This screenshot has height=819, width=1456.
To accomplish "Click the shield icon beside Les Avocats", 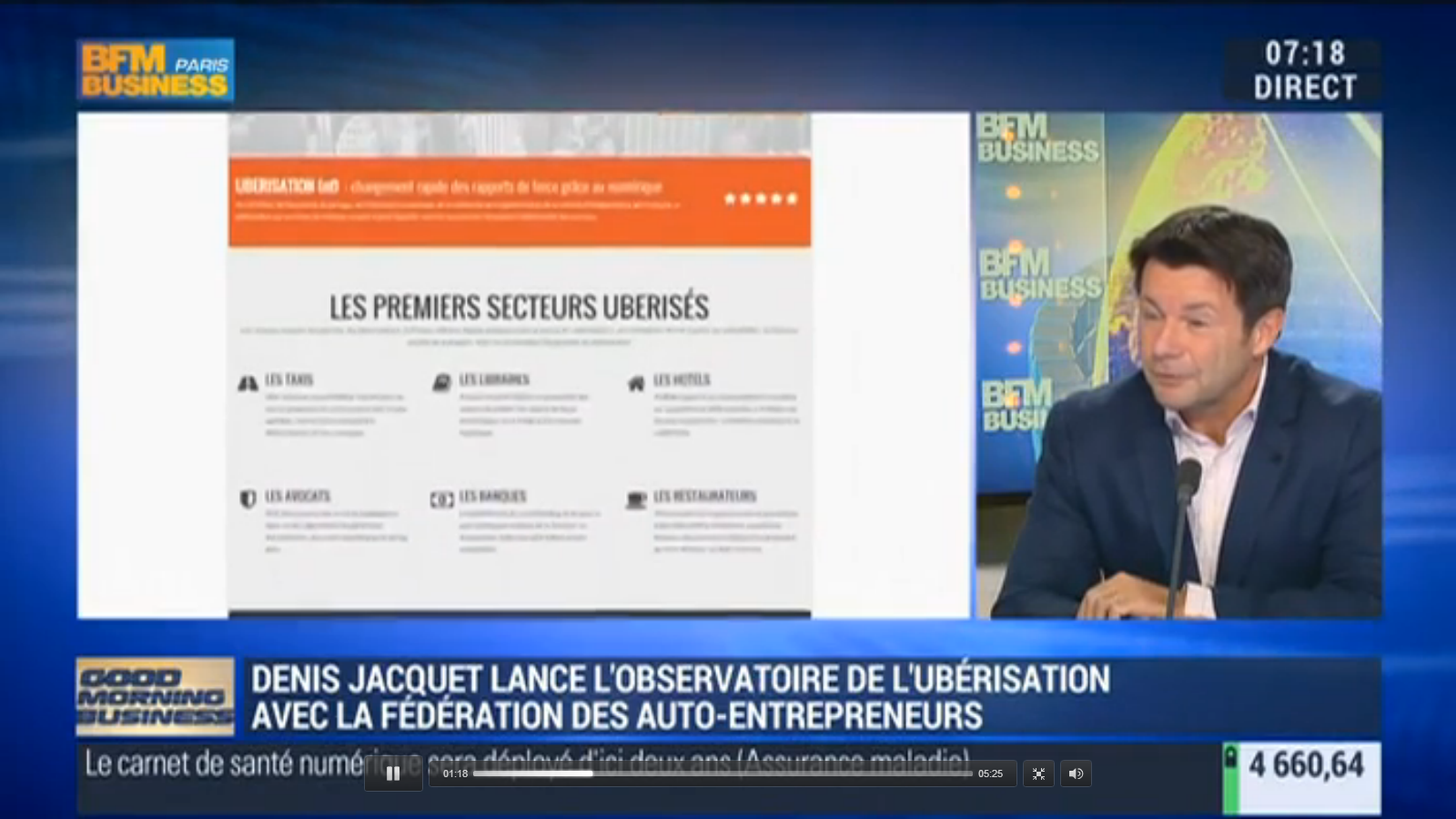I will click(248, 500).
